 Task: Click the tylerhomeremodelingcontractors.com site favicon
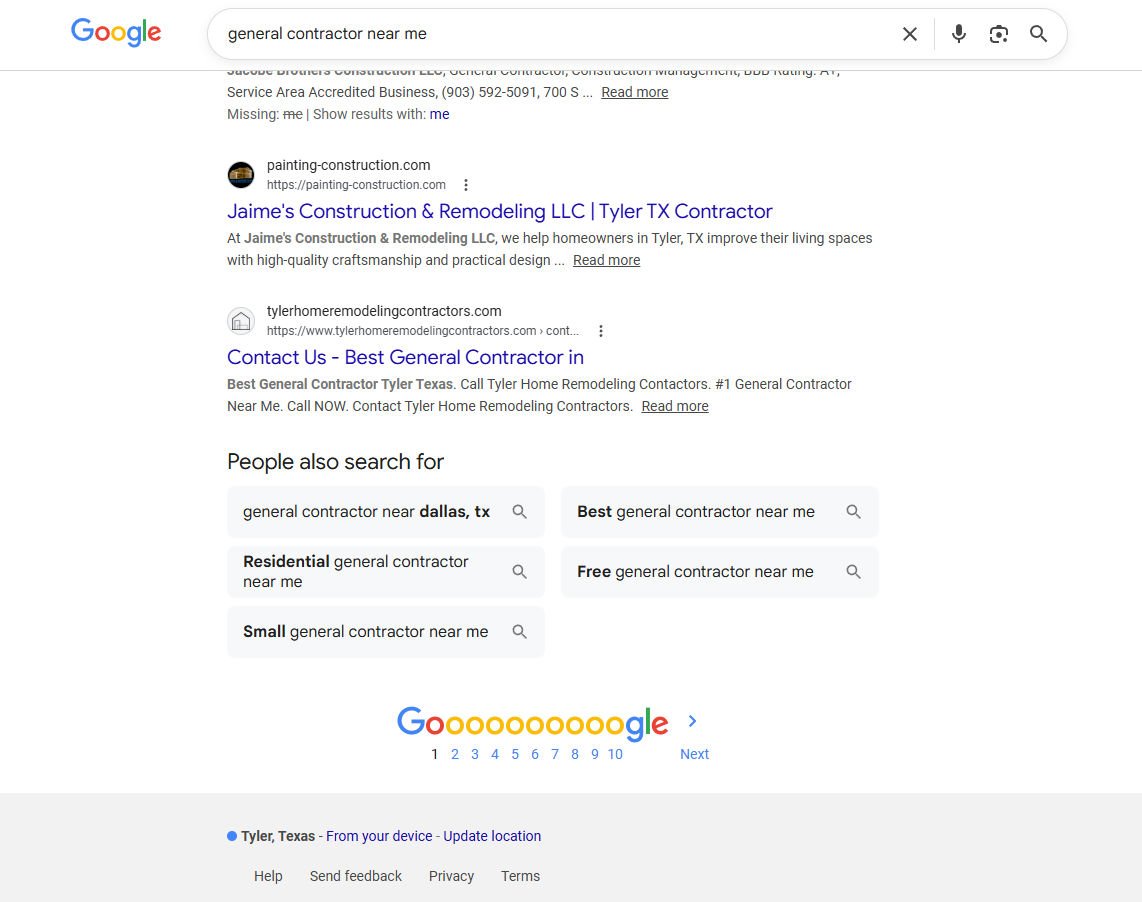pos(241,320)
